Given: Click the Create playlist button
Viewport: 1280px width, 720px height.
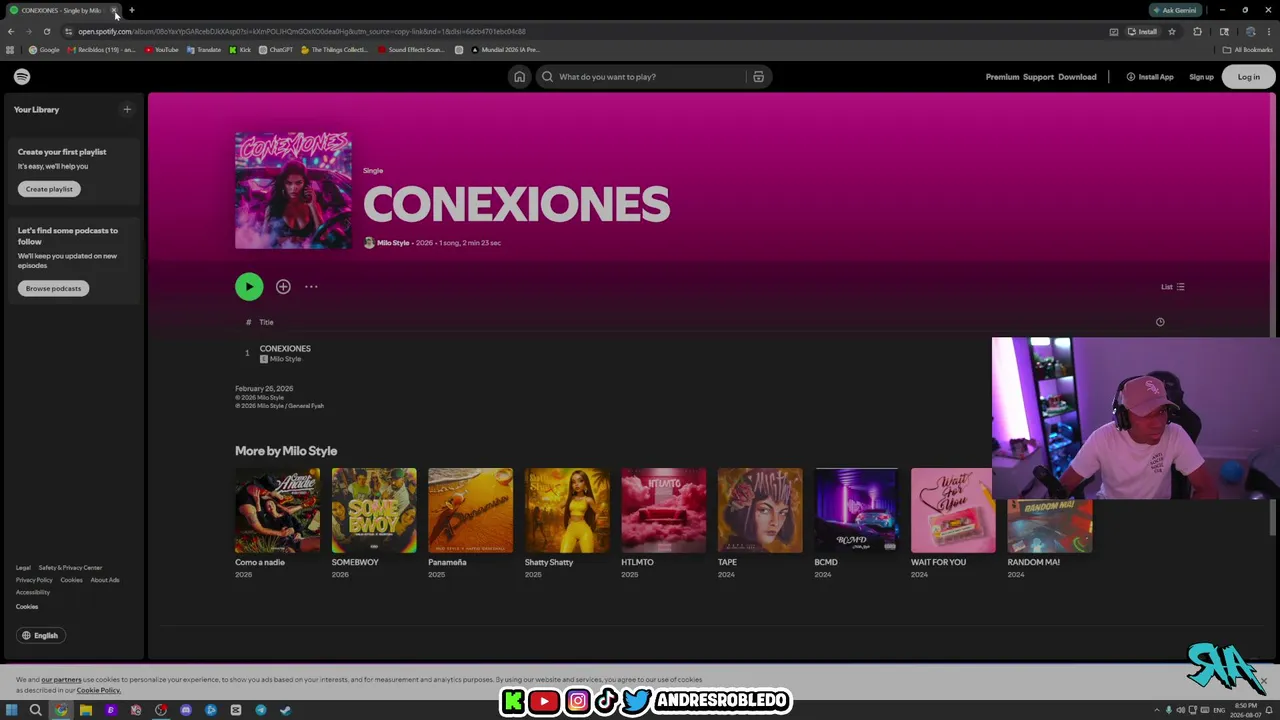Looking at the screenshot, I should click(x=49, y=189).
